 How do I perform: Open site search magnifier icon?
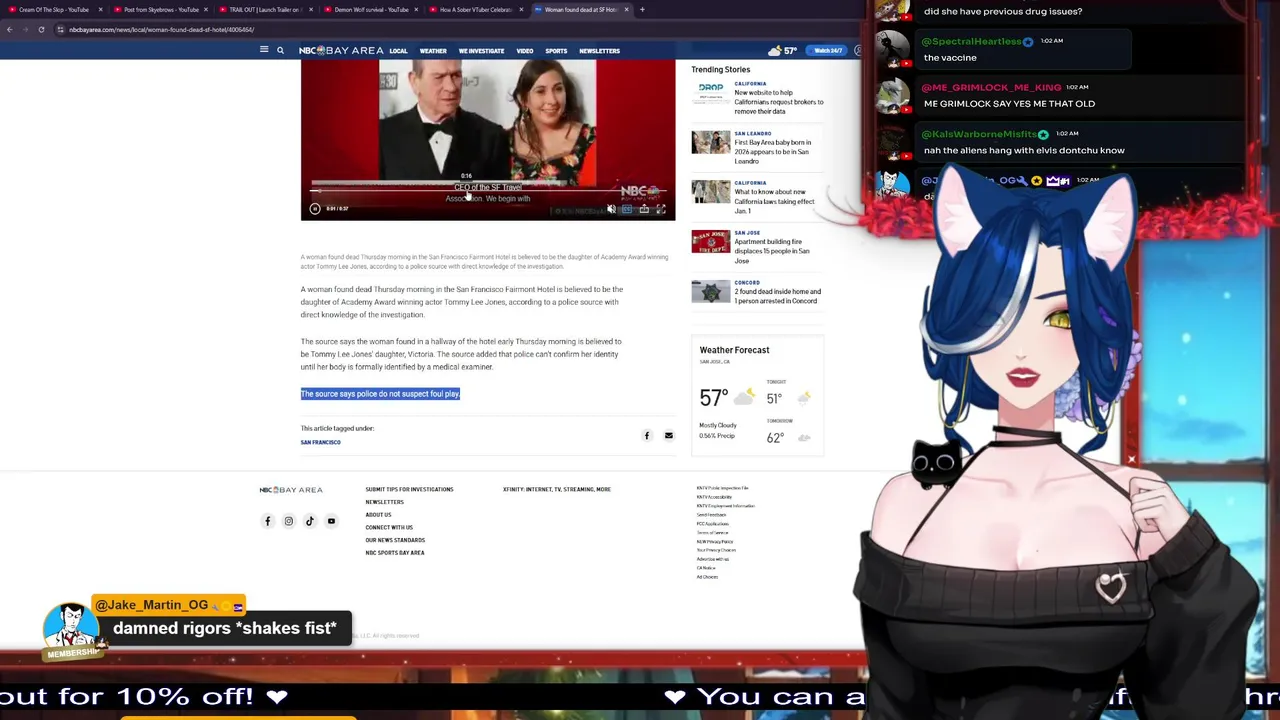pos(280,50)
